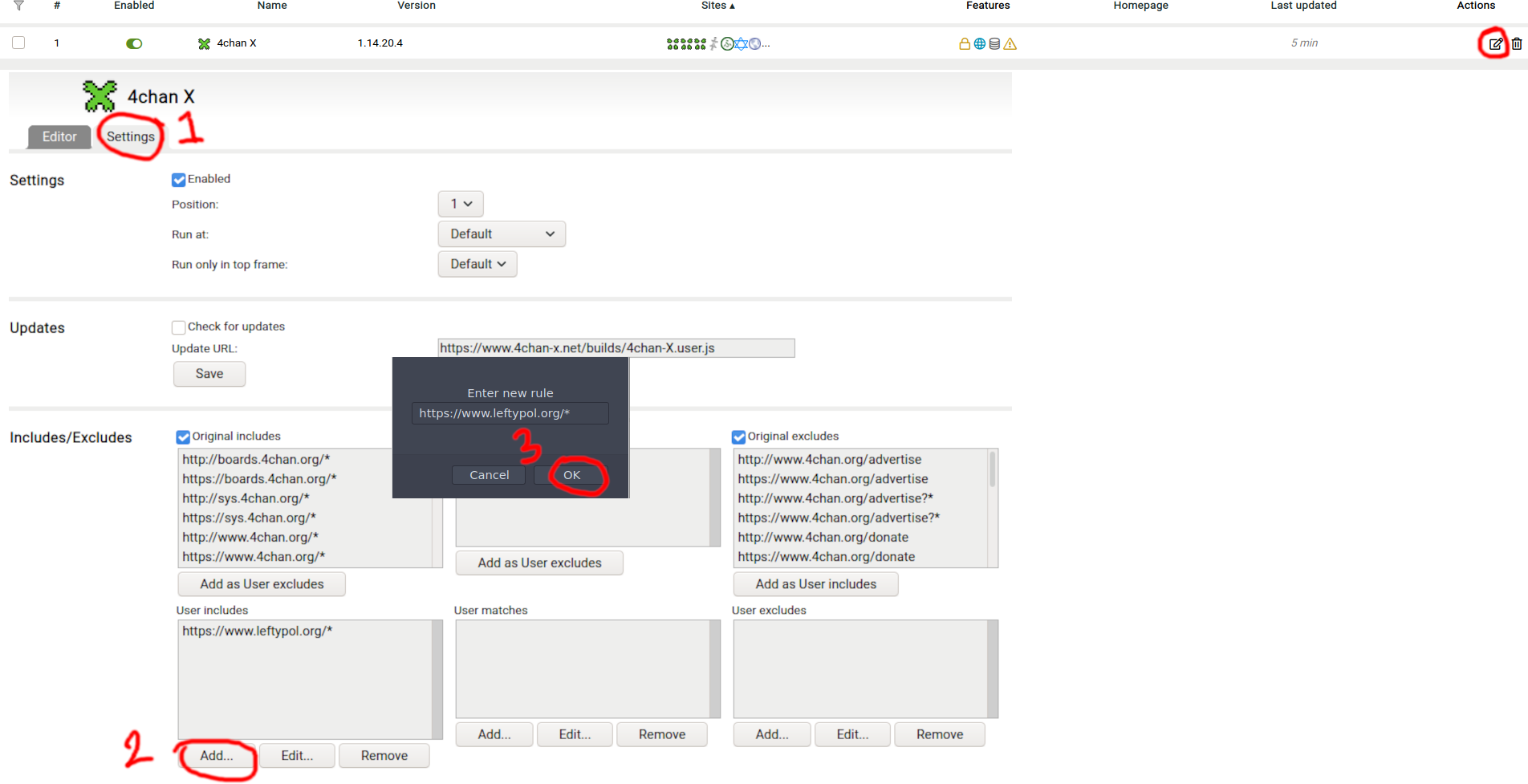Click Add under User includes list
This screenshot has width=1528, height=784.
(x=217, y=756)
